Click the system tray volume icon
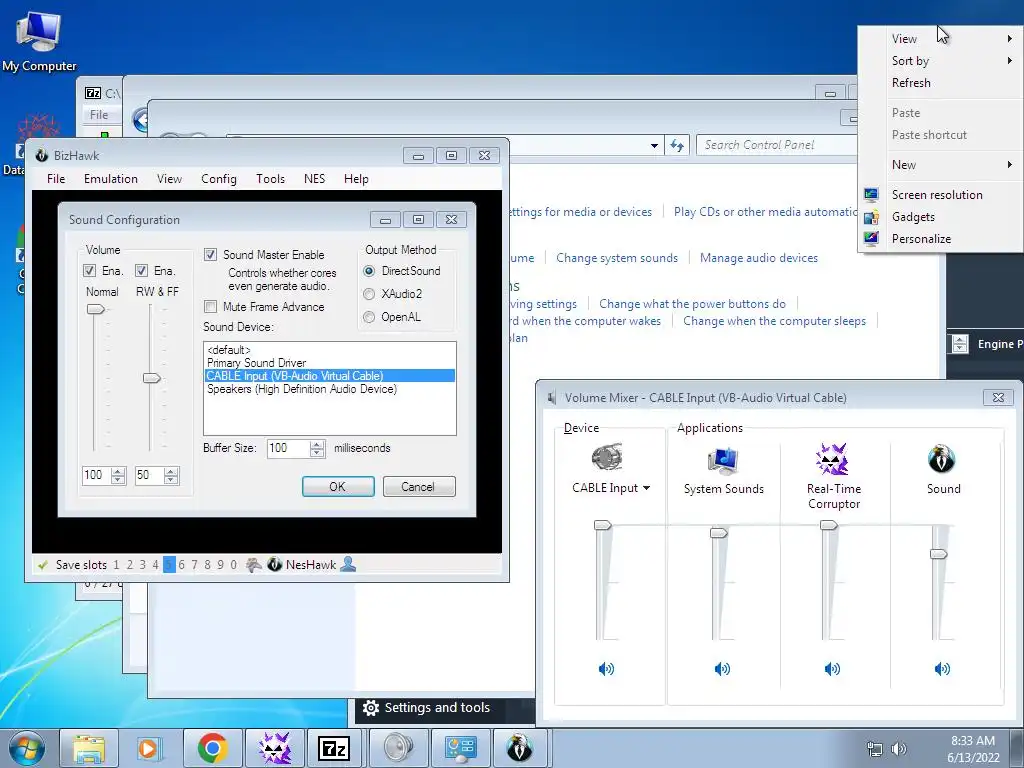 (899, 748)
